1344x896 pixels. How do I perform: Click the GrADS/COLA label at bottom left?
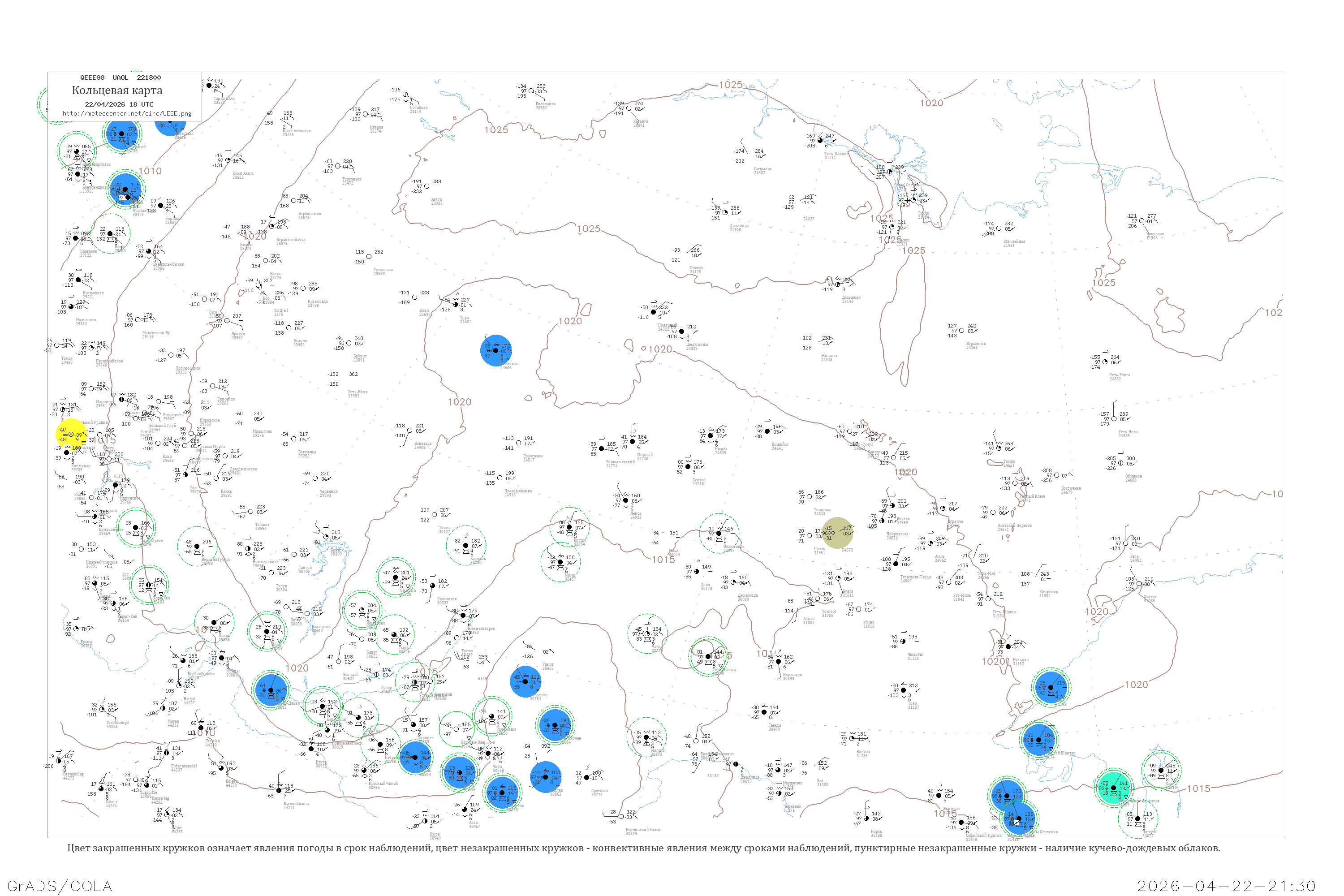click(x=60, y=885)
